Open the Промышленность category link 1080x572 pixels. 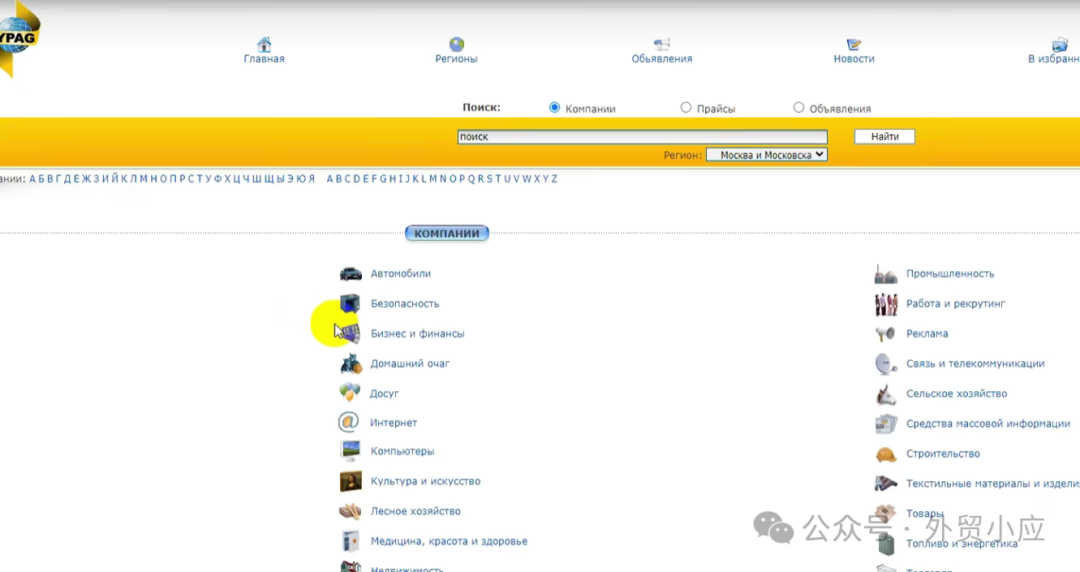tap(951, 274)
